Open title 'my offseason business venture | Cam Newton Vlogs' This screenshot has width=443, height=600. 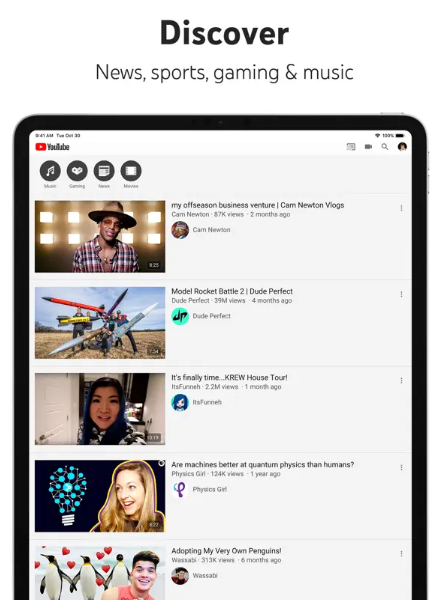(257, 205)
